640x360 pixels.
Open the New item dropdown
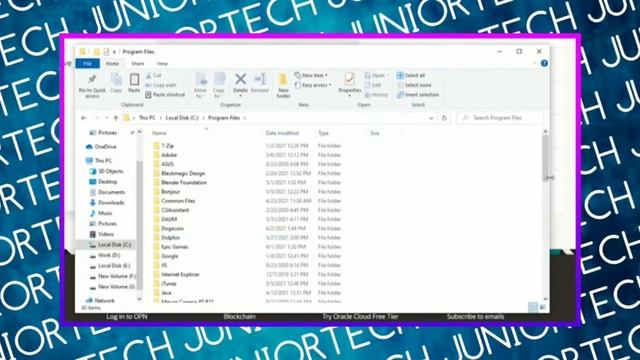pos(311,76)
